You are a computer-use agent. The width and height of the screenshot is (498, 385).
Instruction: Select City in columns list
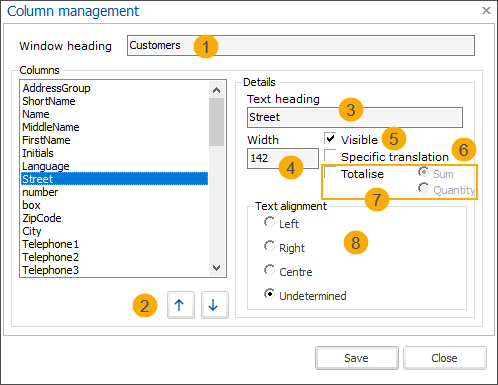[x=115, y=231]
